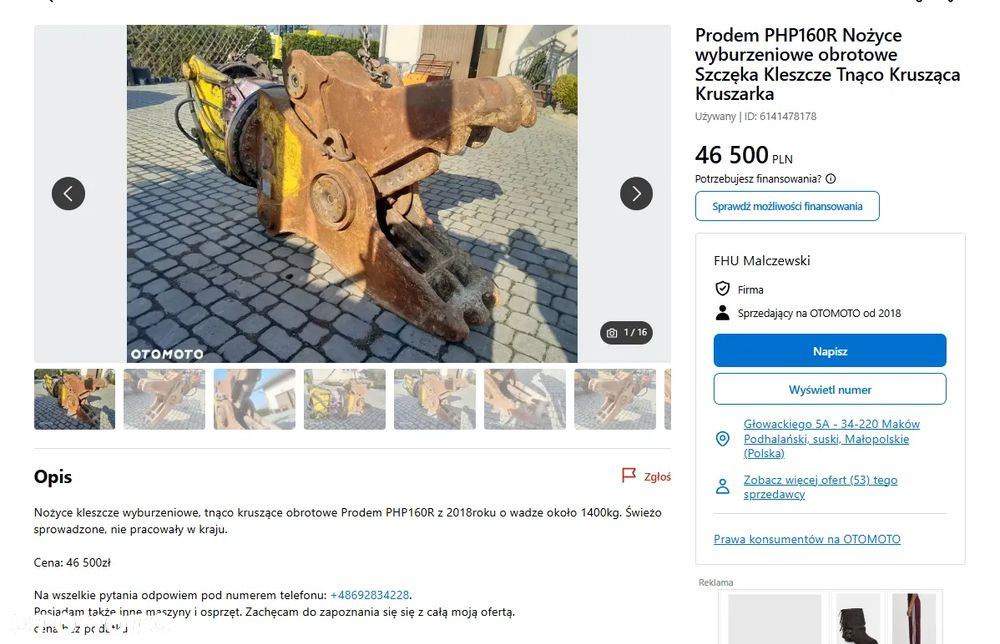This screenshot has width=1000, height=644.
Task: Click the boot advertisement image
Action: pos(858,618)
